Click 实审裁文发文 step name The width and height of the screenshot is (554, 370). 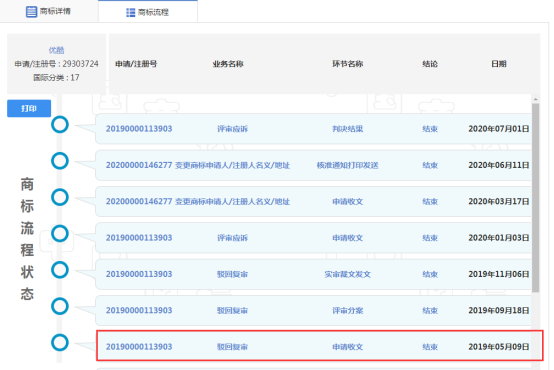click(347, 274)
